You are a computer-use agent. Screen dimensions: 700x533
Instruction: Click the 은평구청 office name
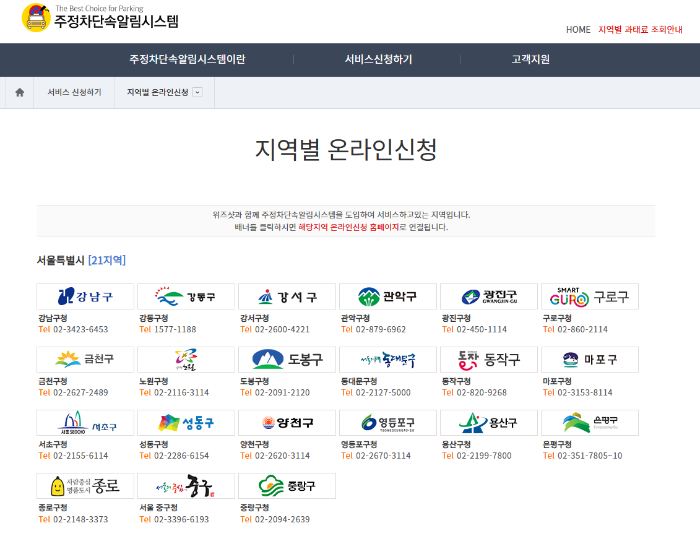[557, 445]
